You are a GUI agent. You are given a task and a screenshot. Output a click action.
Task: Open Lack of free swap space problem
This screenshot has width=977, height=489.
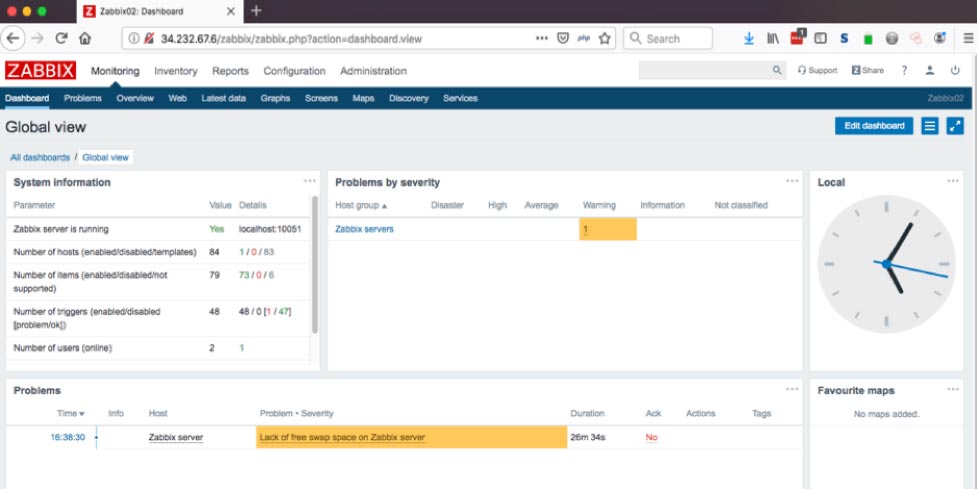(342, 437)
